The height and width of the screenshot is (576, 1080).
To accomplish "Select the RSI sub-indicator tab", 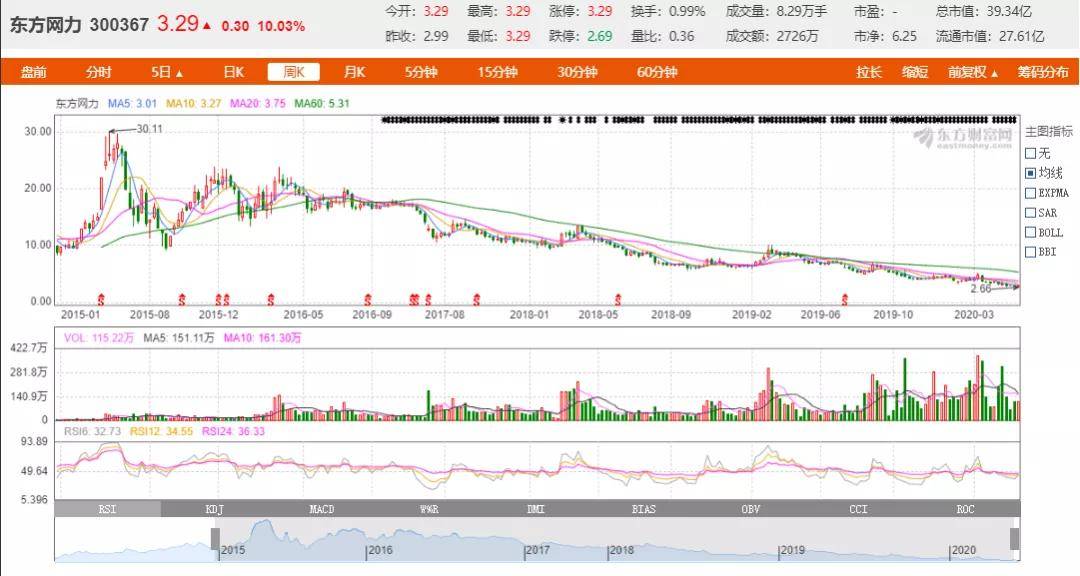I will pyautogui.click(x=107, y=509).
